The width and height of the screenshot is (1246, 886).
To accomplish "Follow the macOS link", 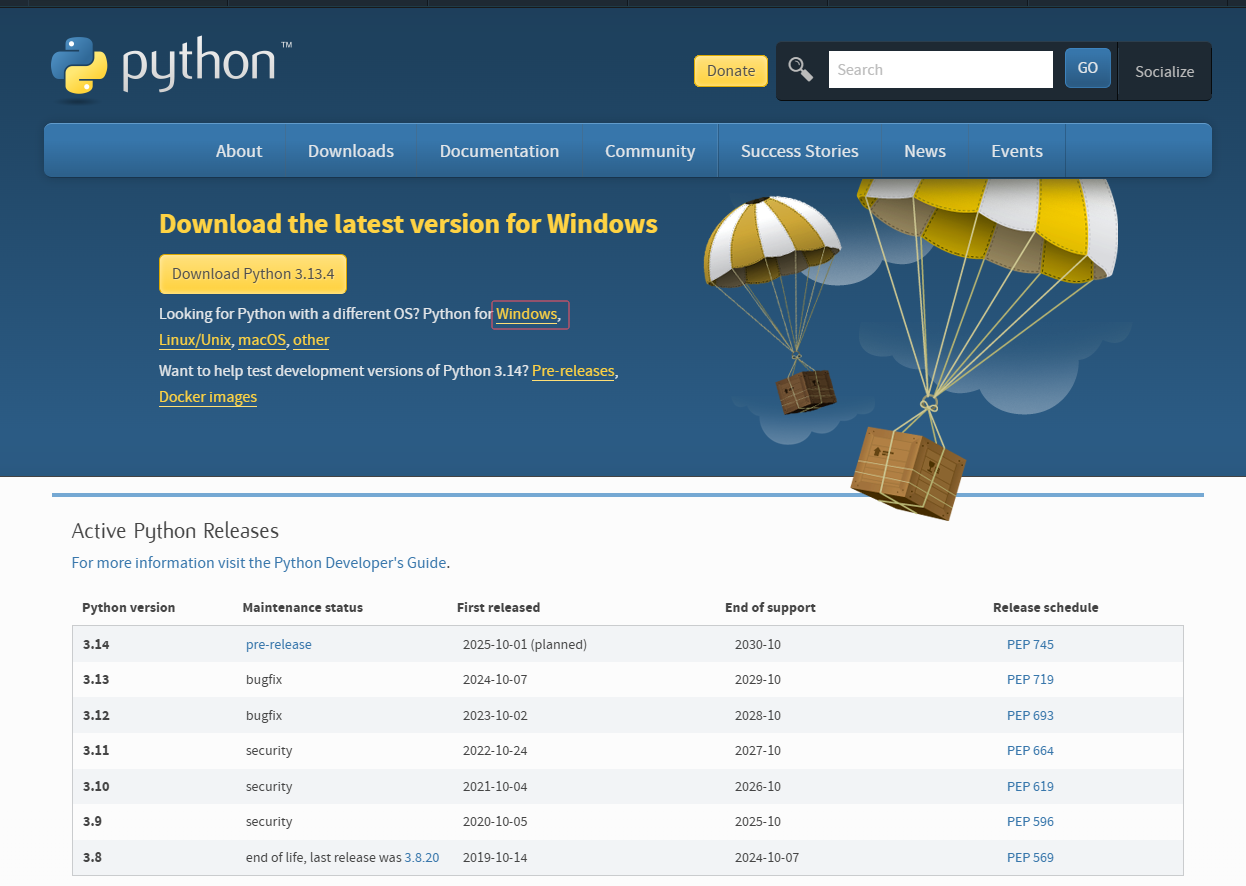I will coord(262,340).
